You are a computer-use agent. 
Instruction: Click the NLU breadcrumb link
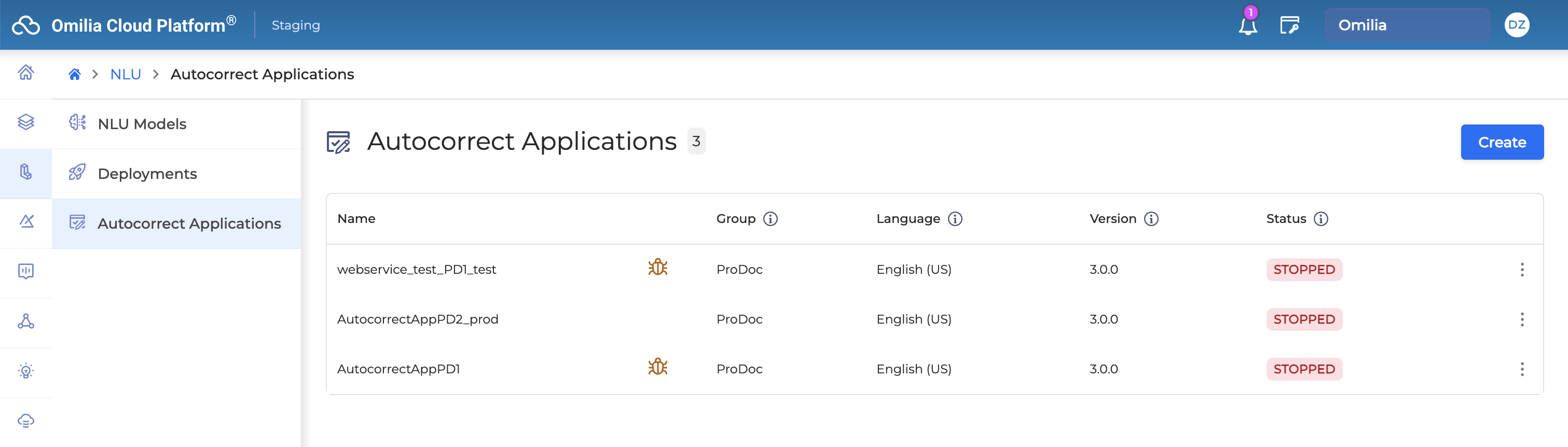tap(126, 74)
